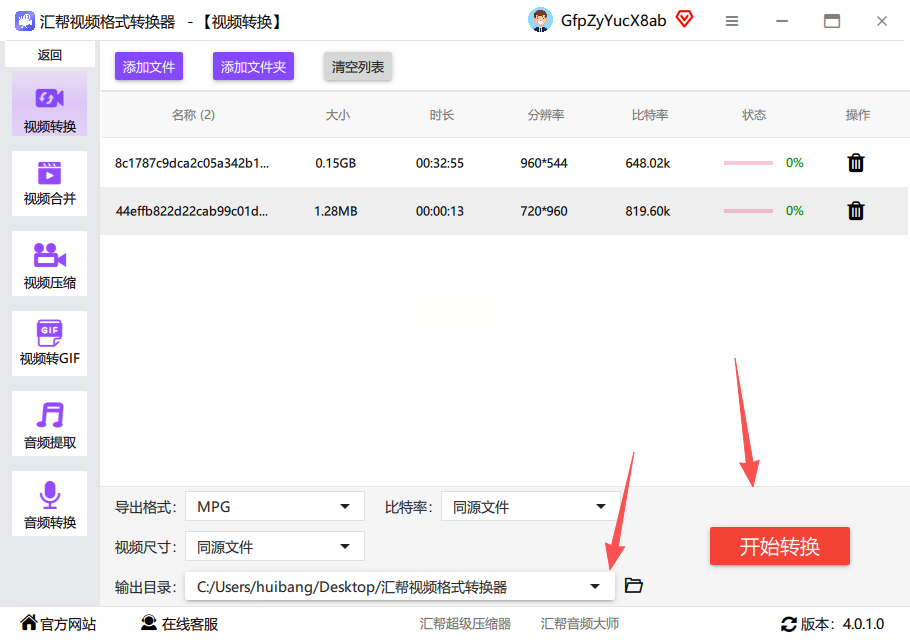Open the 比特率 同源文件 dropdown
Image resolution: width=910 pixels, height=640 pixels.
point(530,507)
